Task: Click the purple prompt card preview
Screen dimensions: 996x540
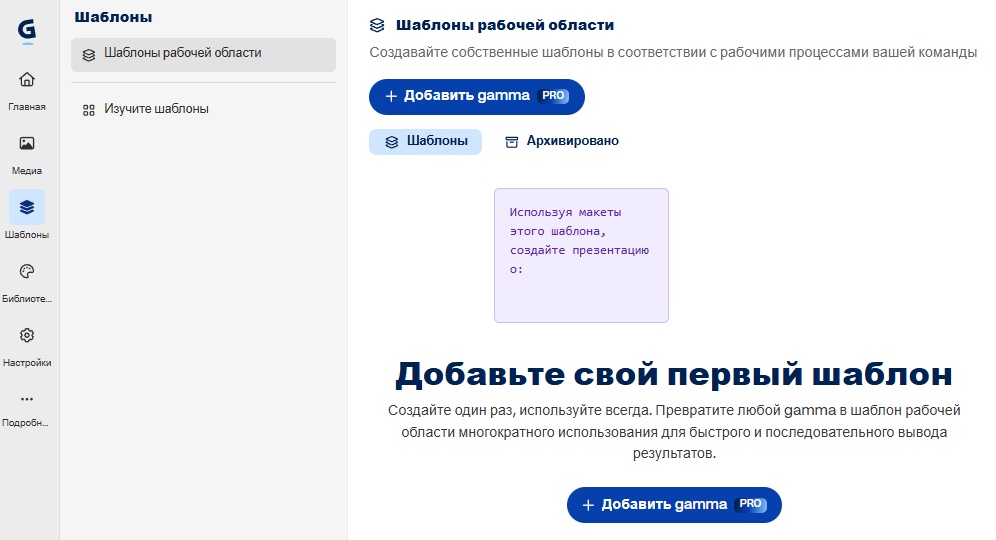Action: (581, 255)
